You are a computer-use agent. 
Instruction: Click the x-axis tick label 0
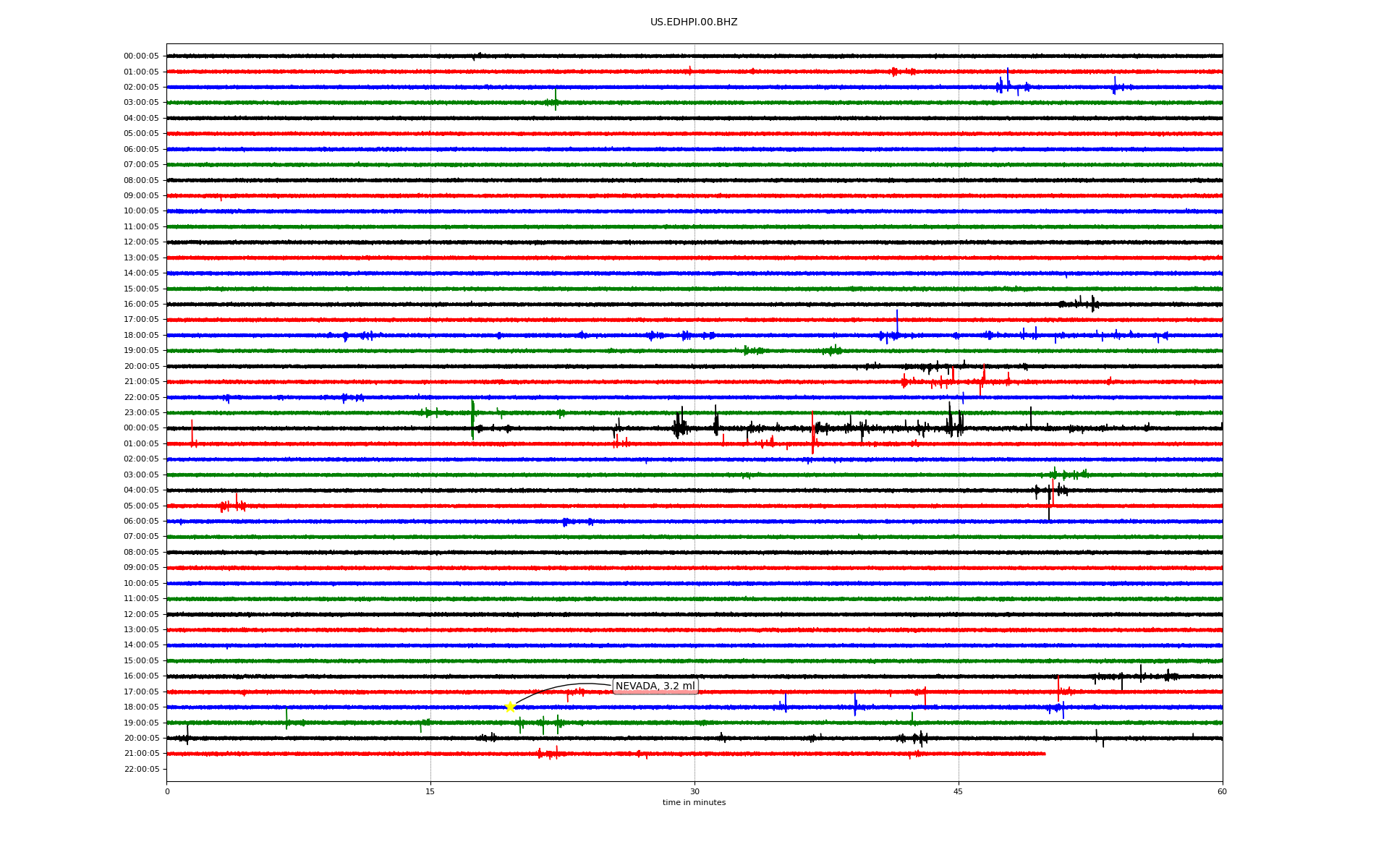click(167, 791)
